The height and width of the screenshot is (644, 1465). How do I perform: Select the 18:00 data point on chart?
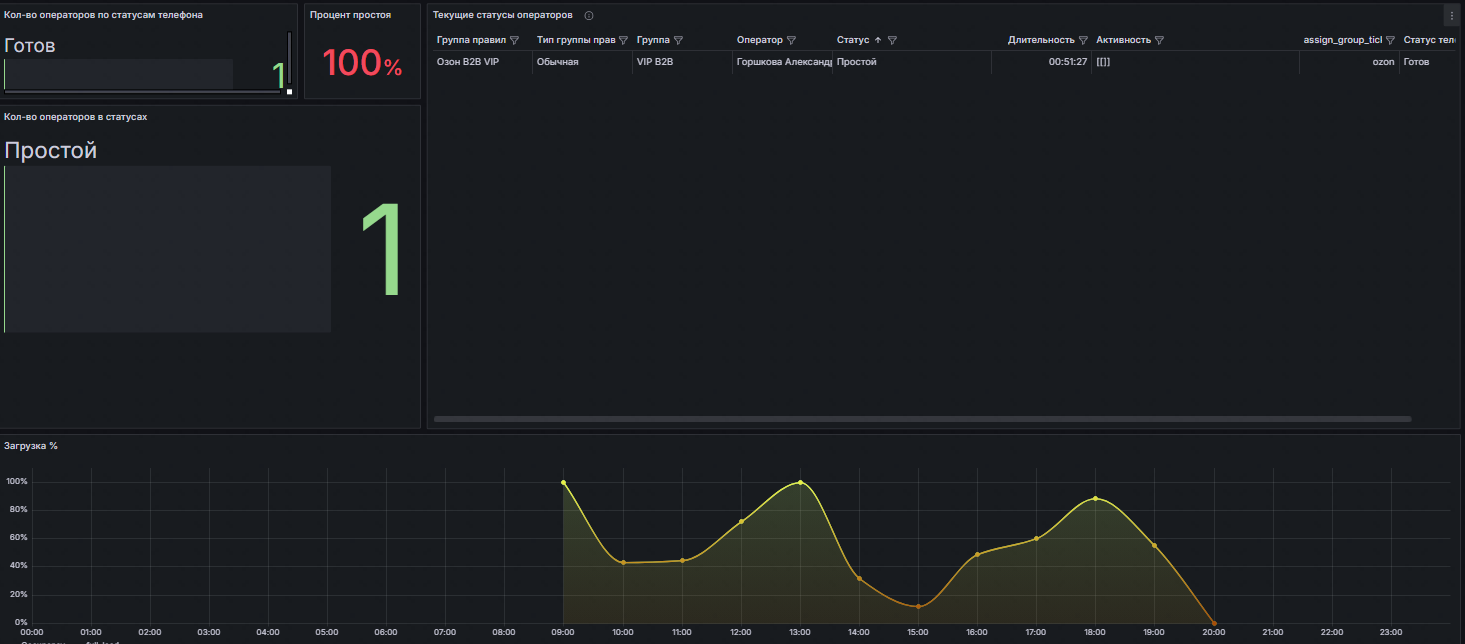click(1096, 498)
